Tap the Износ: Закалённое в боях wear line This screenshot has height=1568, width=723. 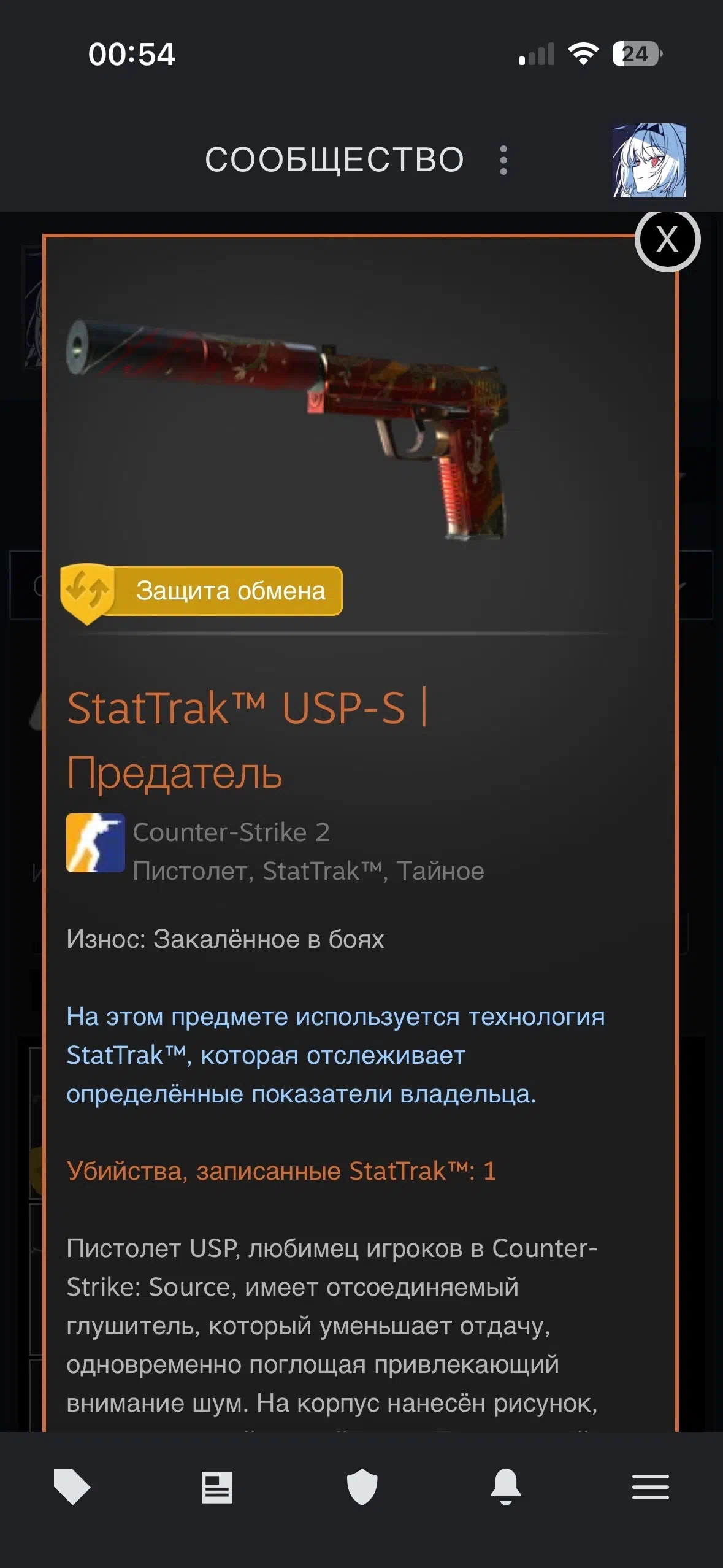coord(225,939)
